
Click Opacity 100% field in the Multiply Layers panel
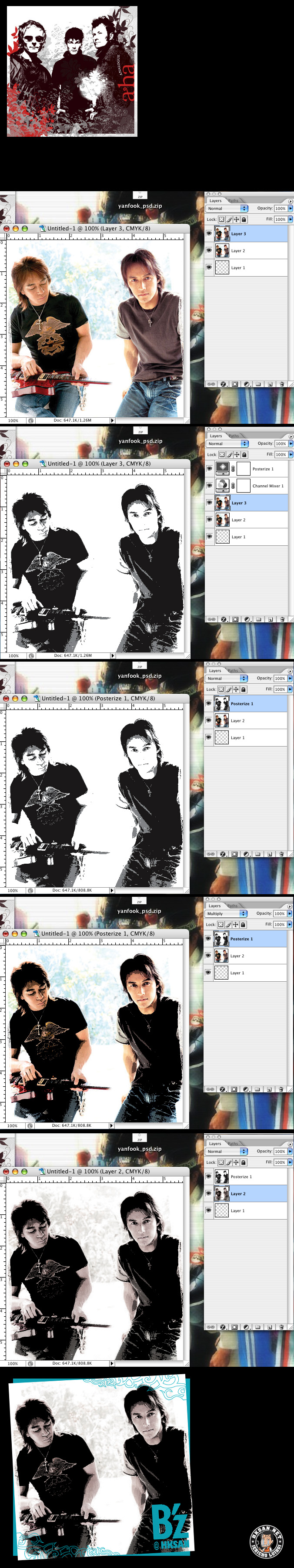click(x=280, y=914)
